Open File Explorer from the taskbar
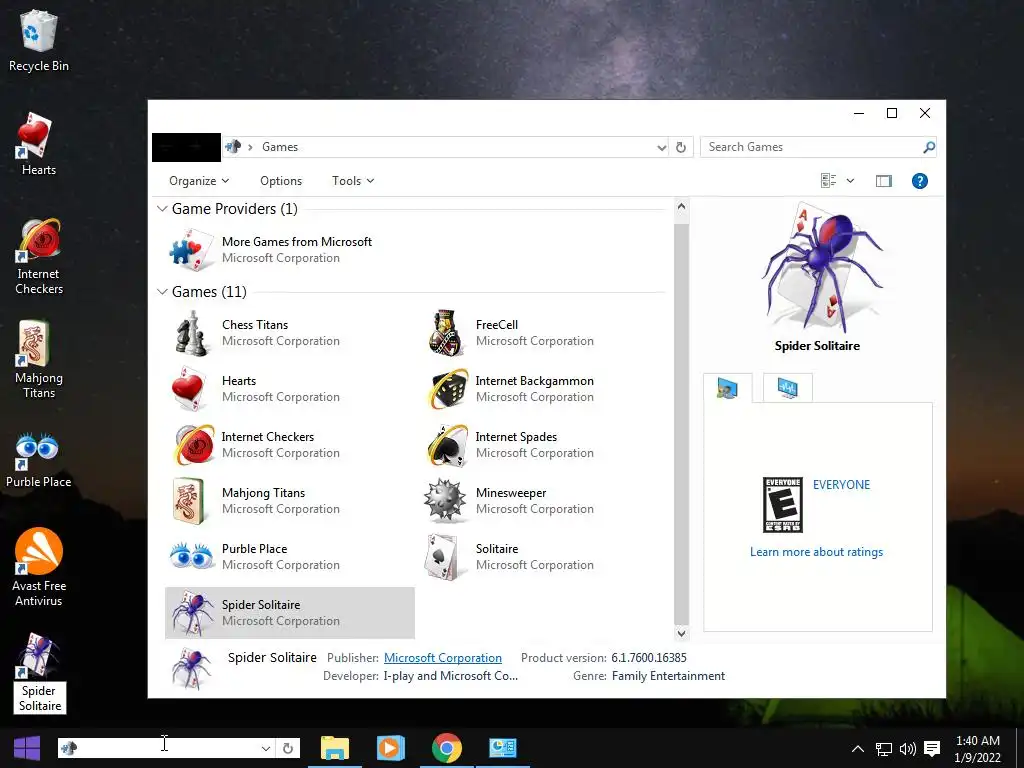The width and height of the screenshot is (1024, 768). click(x=334, y=748)
